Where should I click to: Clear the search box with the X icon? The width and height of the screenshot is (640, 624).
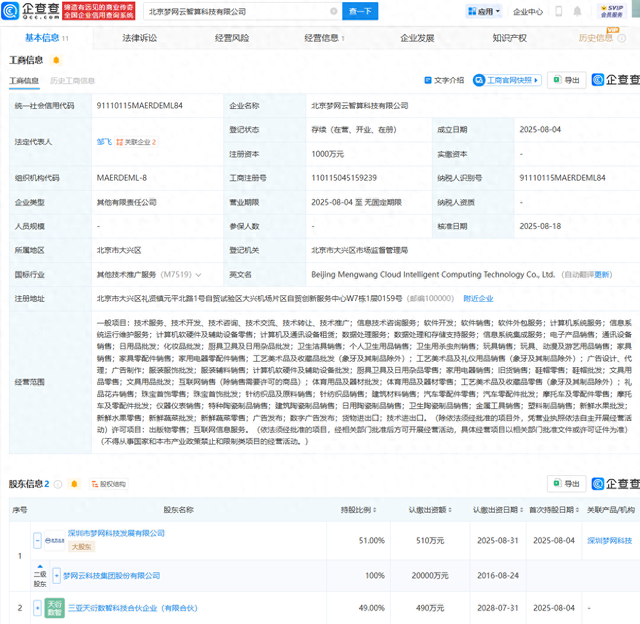(x=333, y=11)
